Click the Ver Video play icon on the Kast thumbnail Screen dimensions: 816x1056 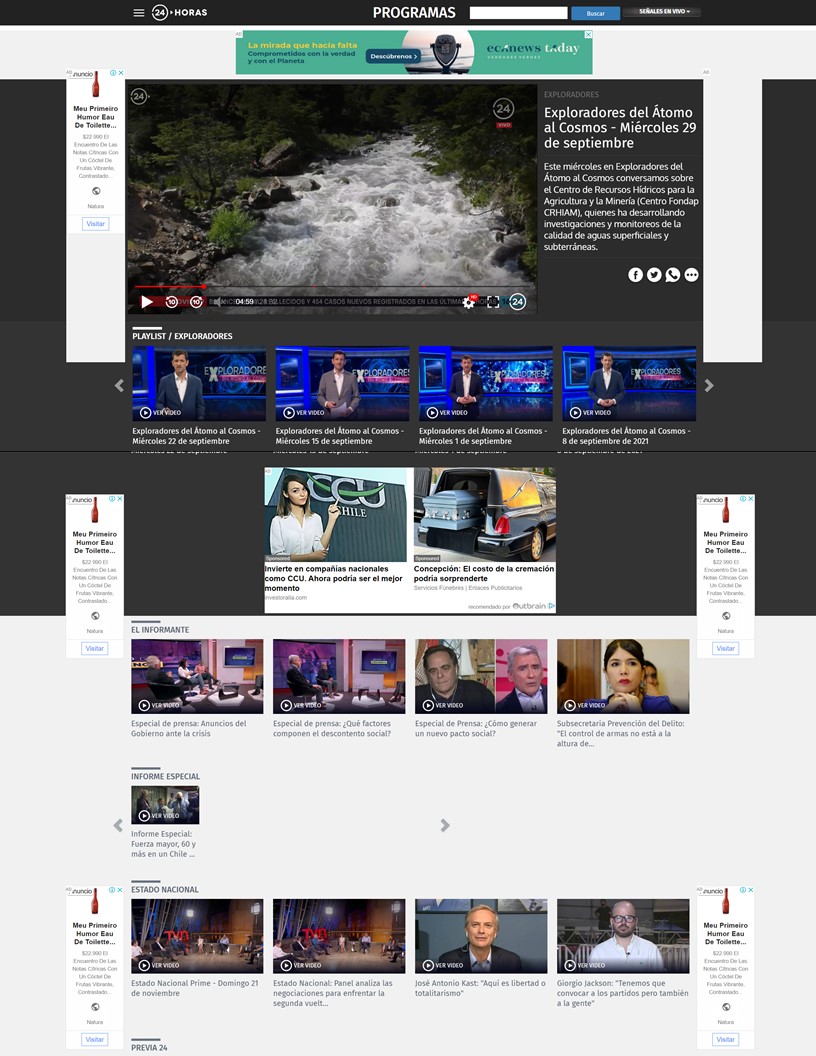(x=428, y=965)
